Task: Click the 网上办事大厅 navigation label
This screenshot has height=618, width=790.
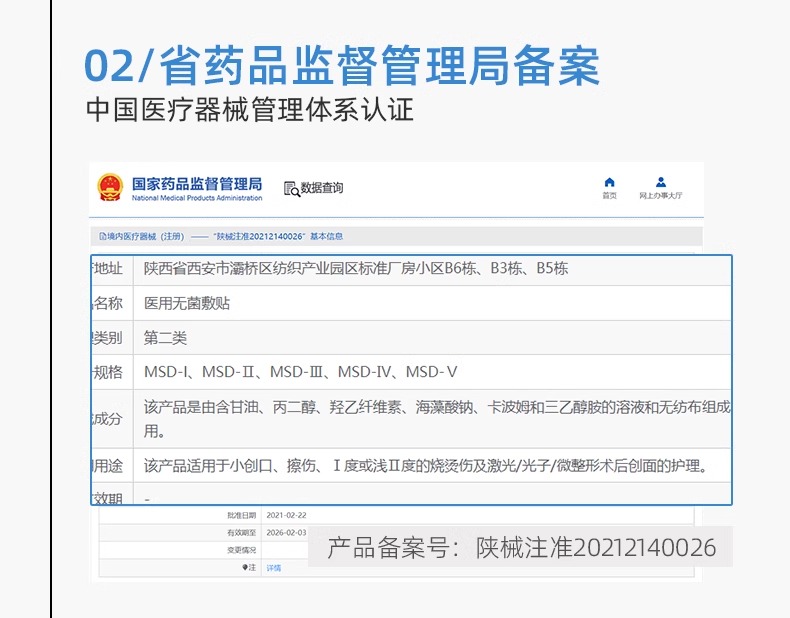Action: [x=661, y=196]
